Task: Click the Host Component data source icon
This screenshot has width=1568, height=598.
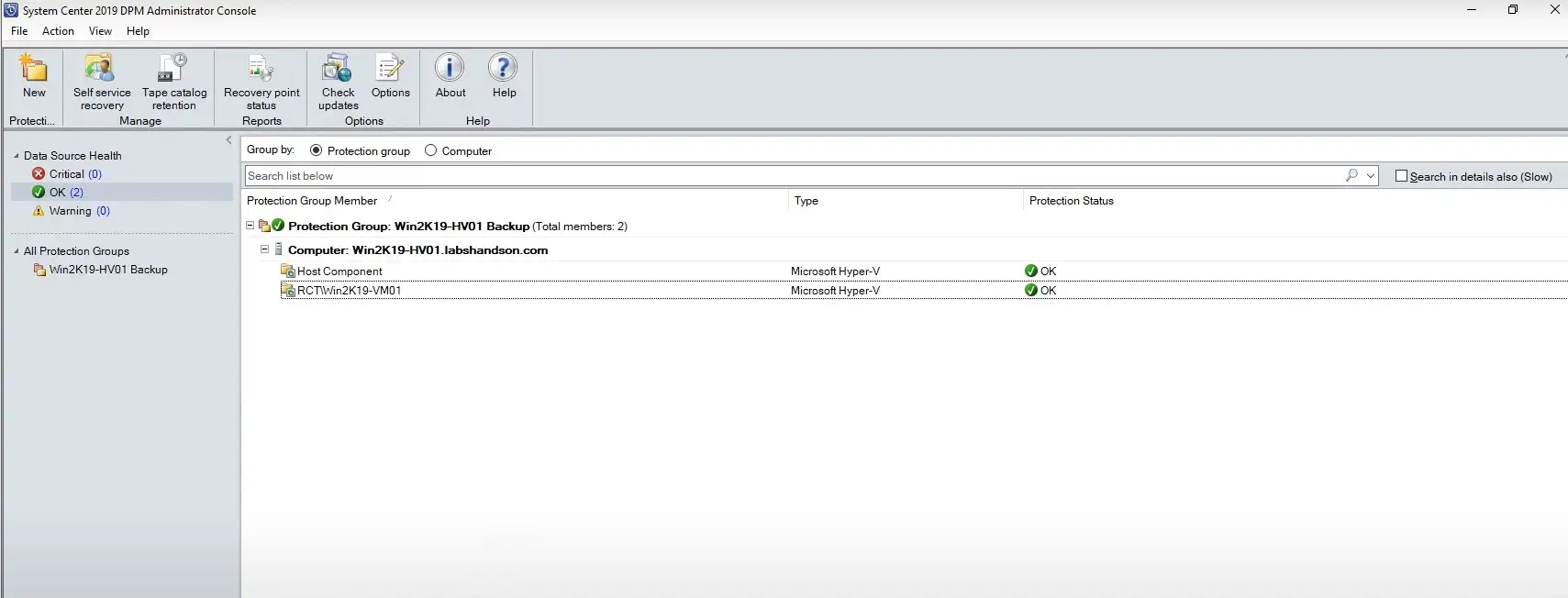Action: (287, 271)
